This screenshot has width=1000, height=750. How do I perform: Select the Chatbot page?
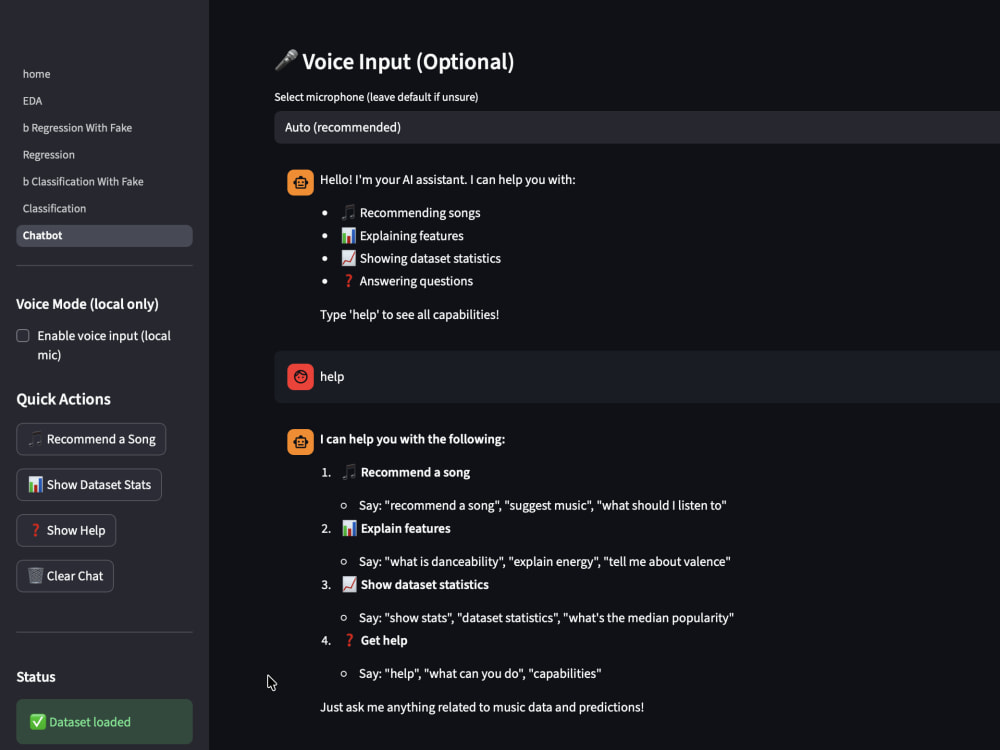[x=104, y=235]
